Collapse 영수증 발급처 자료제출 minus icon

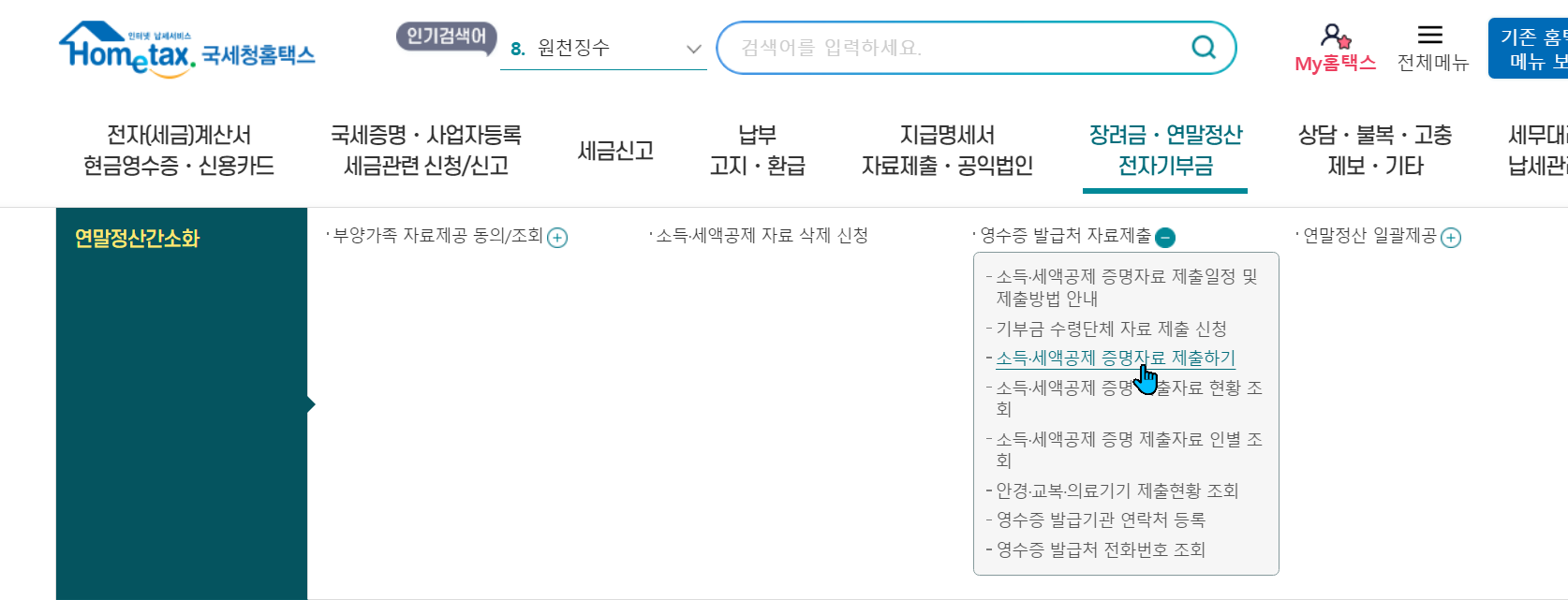coord(1165,238)
